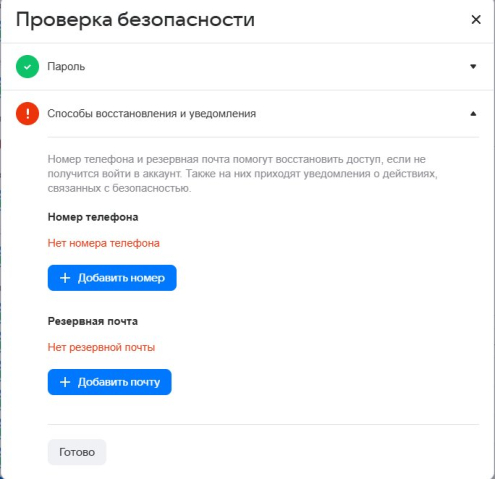Click the description line ending связанных с безопасностью

(119, 188)
